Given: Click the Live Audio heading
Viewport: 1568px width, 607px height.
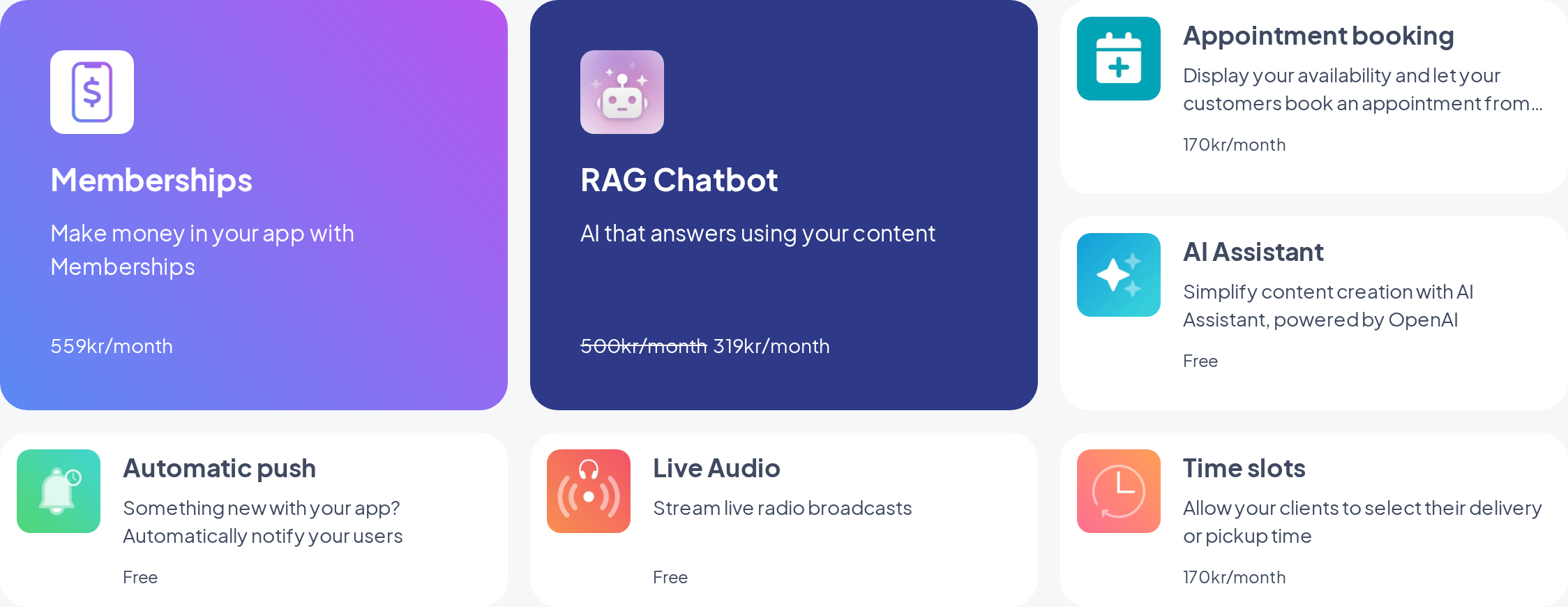Looking at the screenshot, I should tap(716, 468).
